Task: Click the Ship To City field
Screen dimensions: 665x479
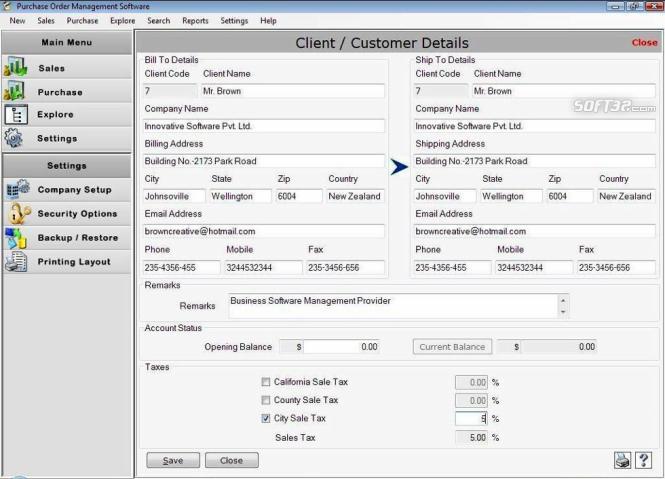Action: click(x=444, y=196)
